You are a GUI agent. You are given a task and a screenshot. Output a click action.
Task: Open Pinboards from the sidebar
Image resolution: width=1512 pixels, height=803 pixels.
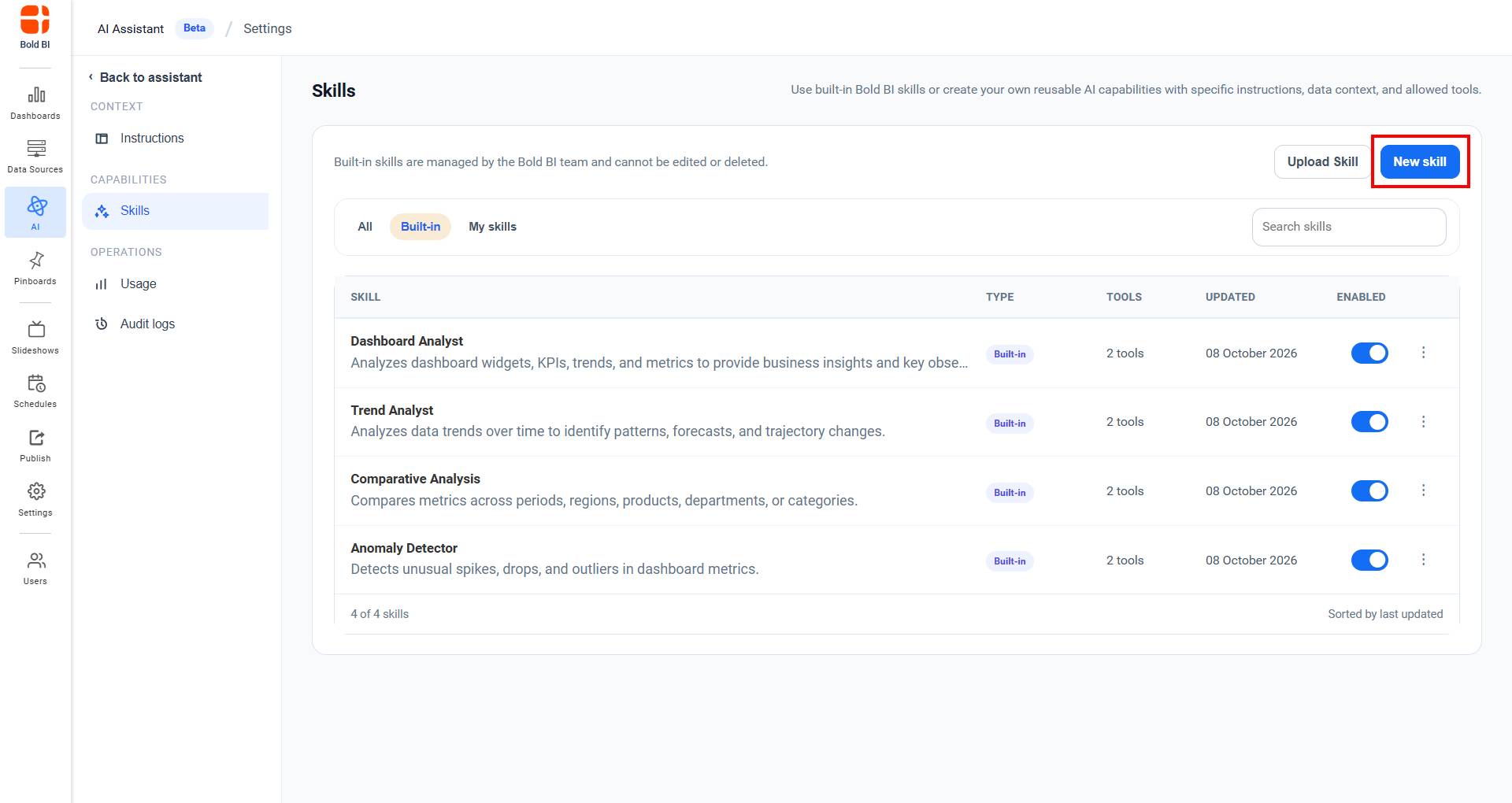coord(35,268)
